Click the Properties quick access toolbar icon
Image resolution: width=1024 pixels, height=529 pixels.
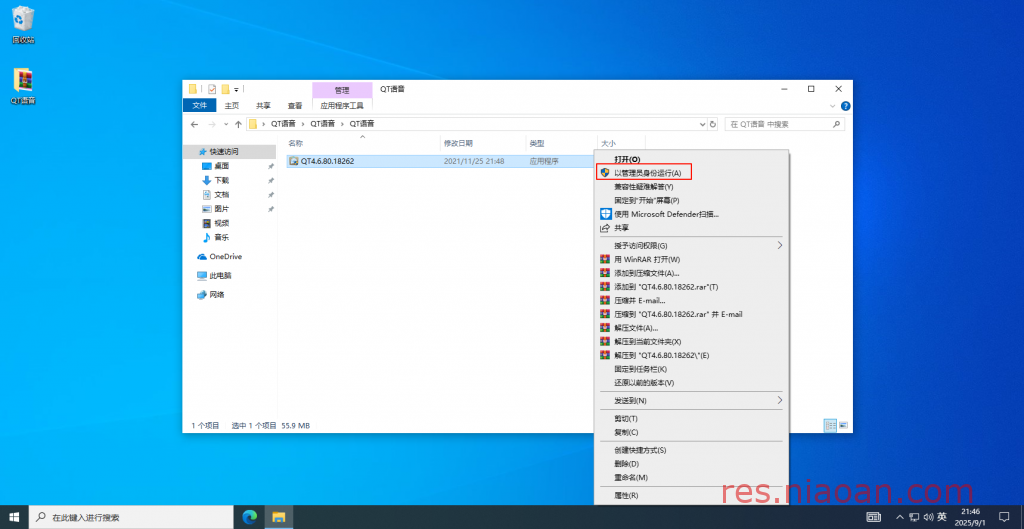pyautogui.click(x=212, y=89)
